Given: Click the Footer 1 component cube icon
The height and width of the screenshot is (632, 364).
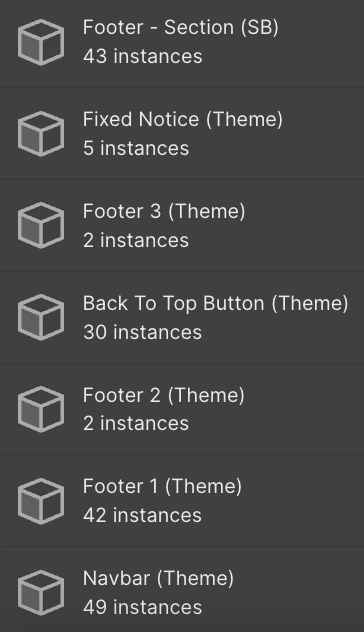Looking at the screenshot, I should (x=41, y=501).
